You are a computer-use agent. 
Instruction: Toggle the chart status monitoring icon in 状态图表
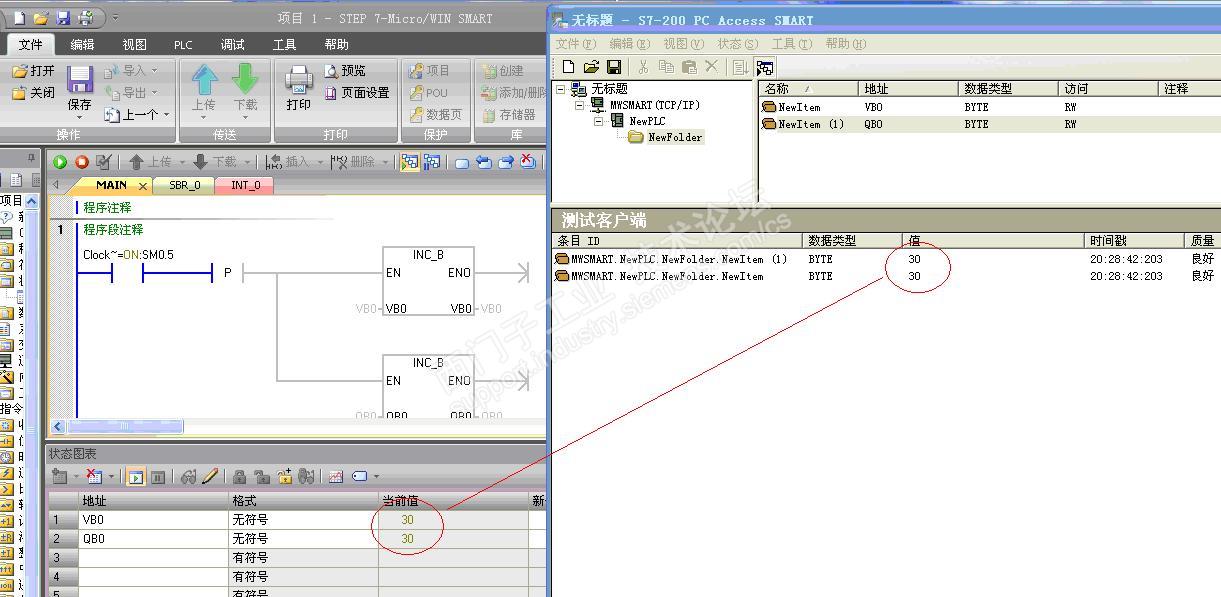[135, 477]
